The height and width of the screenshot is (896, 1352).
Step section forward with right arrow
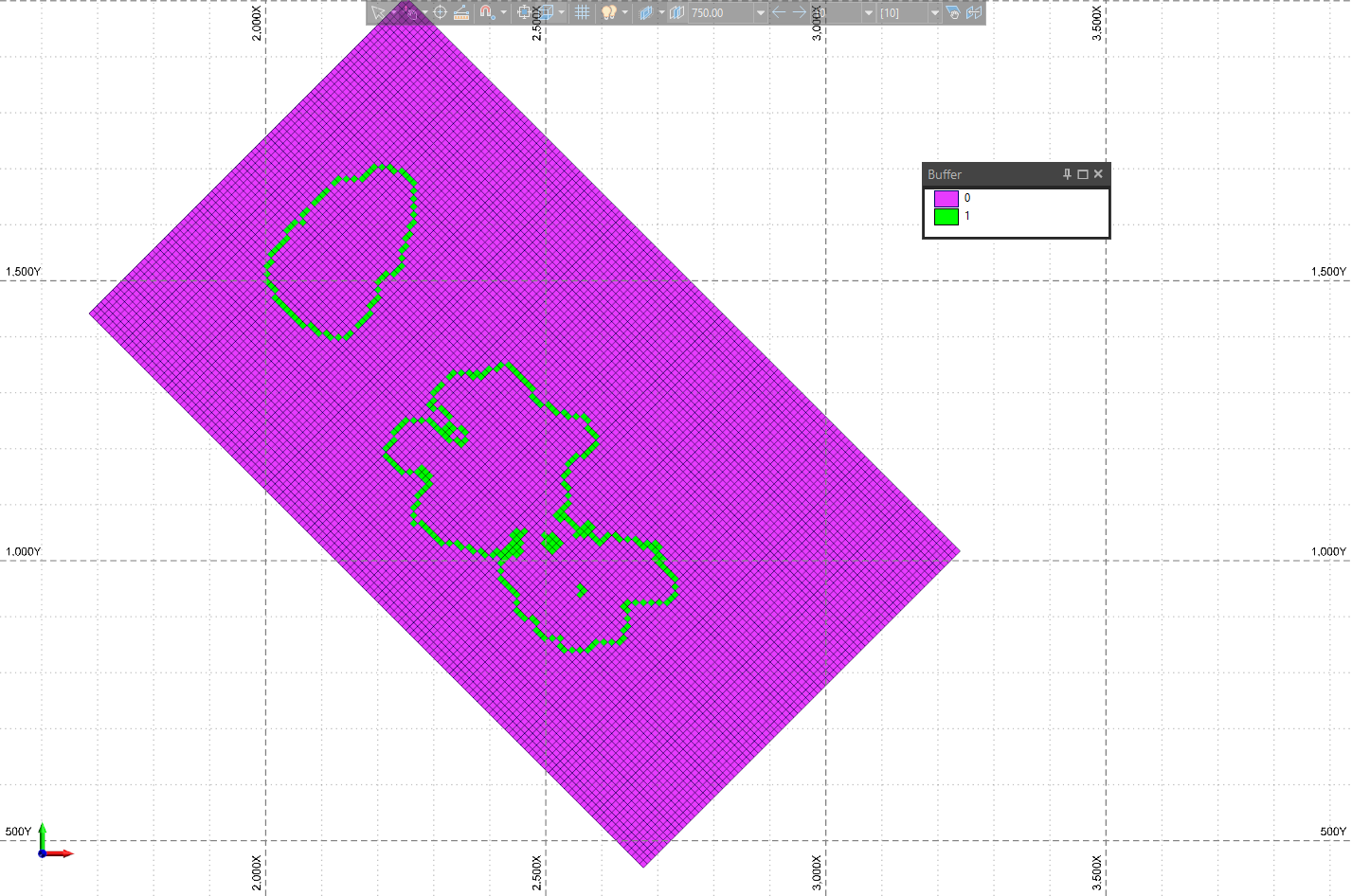tap(799, 12)
